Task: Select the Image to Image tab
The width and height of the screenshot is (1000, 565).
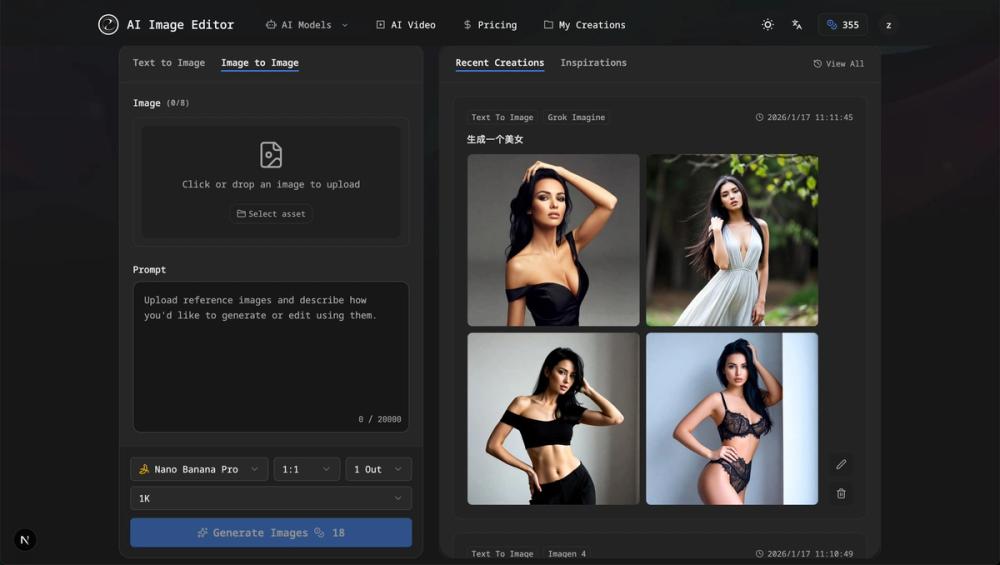Action: click(x=260, y=62)
